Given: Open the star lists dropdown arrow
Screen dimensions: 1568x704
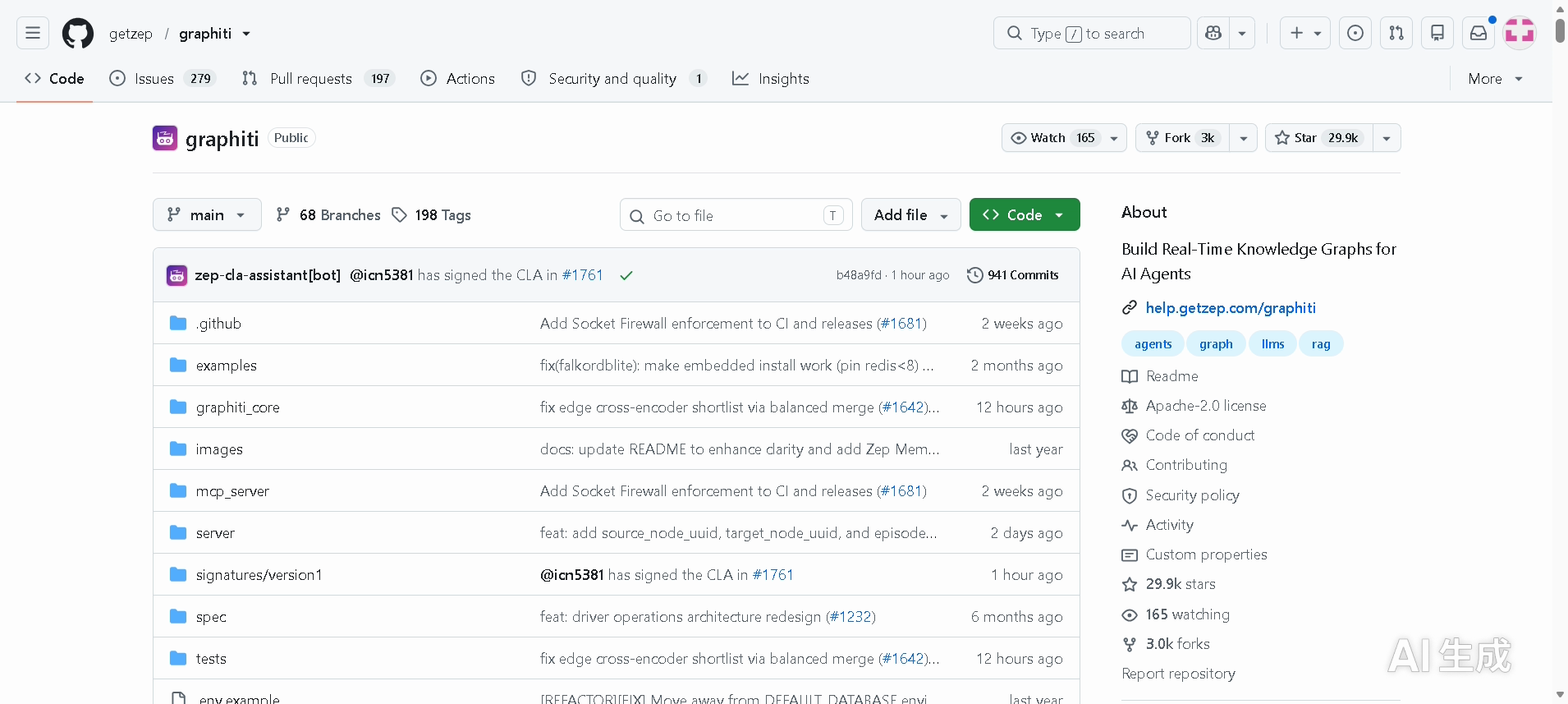Looking at the screenshot, I should coord(1387,138).
